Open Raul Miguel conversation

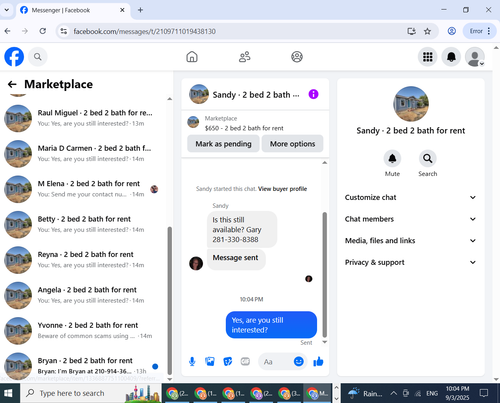click(x=83, y=118)
